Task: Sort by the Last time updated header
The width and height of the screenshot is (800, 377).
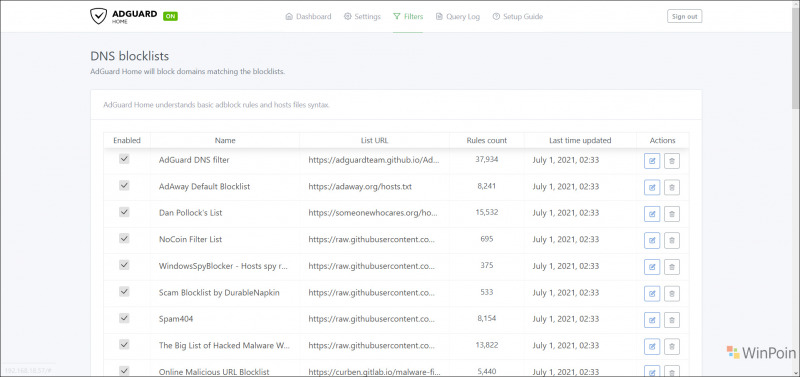Action: (580, 140)
